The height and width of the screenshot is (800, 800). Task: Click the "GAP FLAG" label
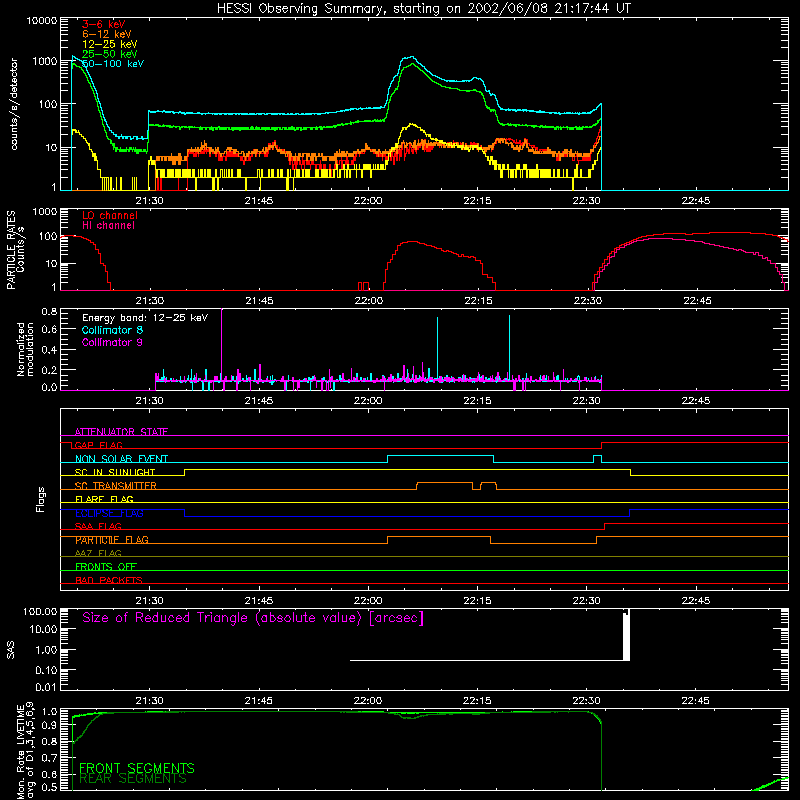98,445
